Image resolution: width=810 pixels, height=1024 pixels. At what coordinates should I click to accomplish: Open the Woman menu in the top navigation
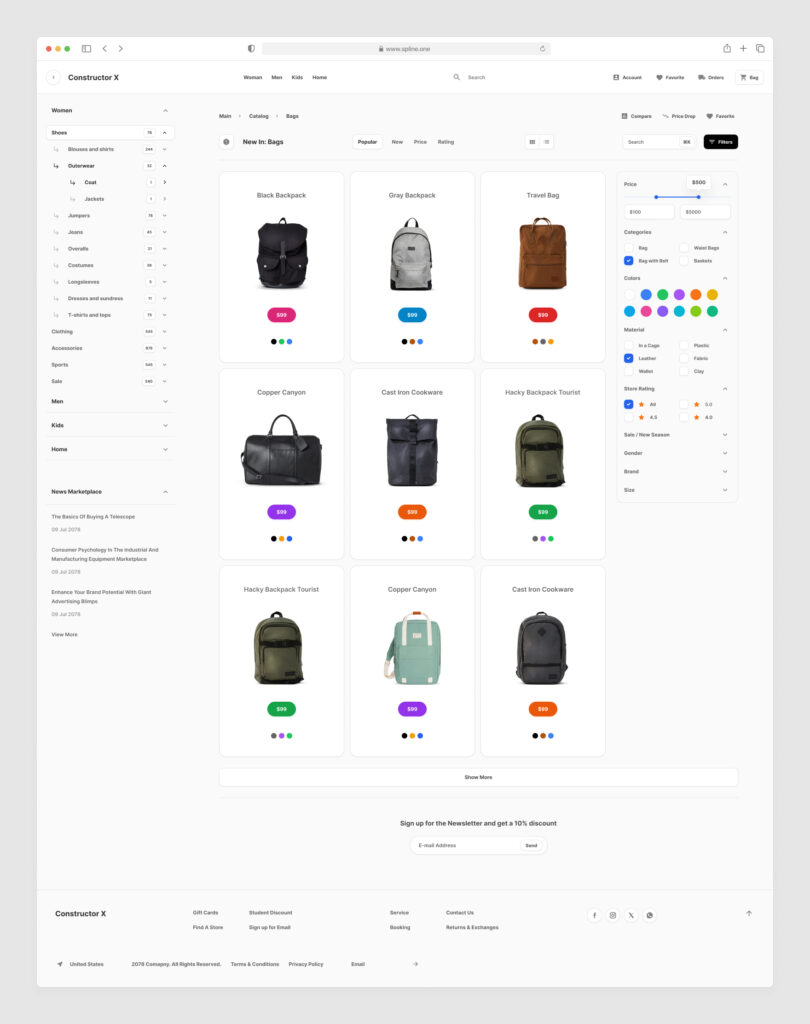coord(253,77)
